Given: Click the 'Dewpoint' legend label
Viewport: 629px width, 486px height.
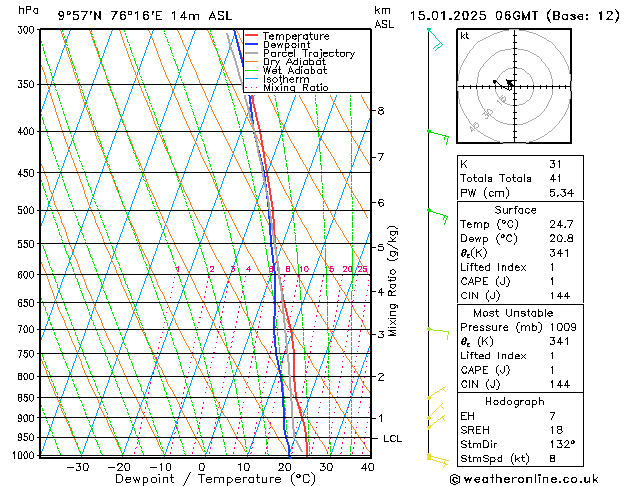Looking at the screenshot, I should 286,45.
